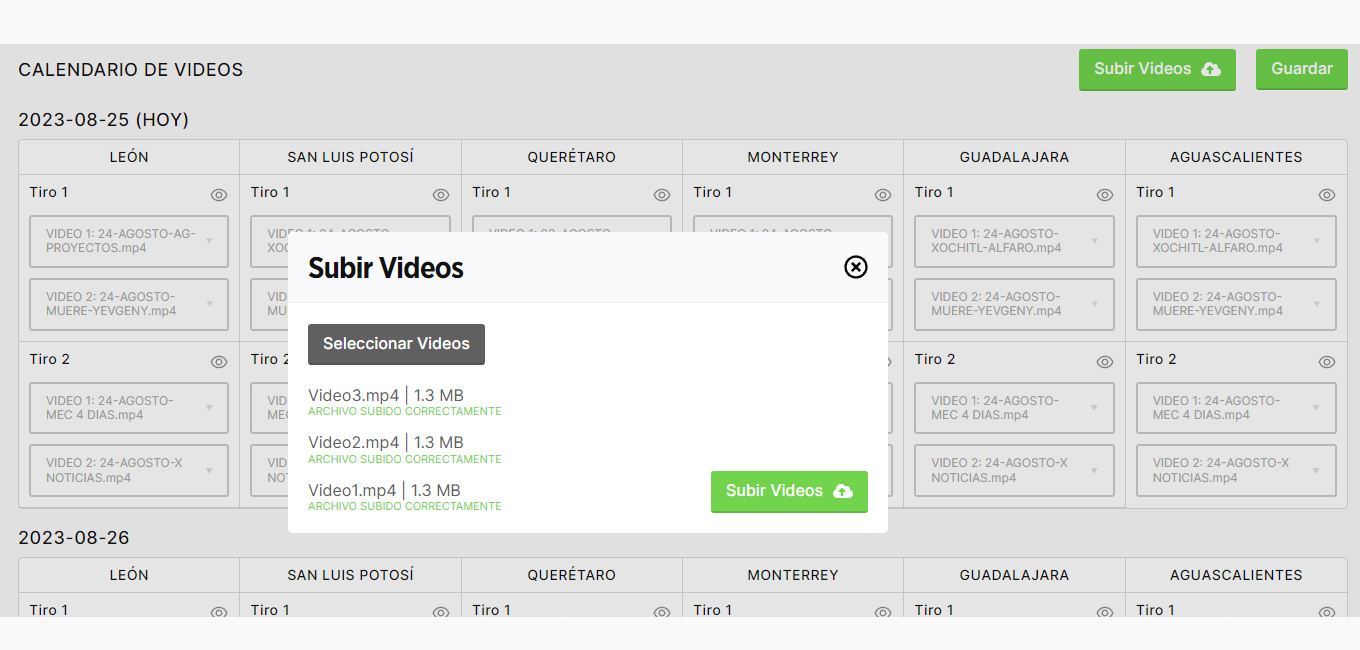This screenshot has width=1360, height=650.
Task: Open León Tiro 2 Video 1 MEC 4 DIAS dropdown
Action: click(129, 408)
